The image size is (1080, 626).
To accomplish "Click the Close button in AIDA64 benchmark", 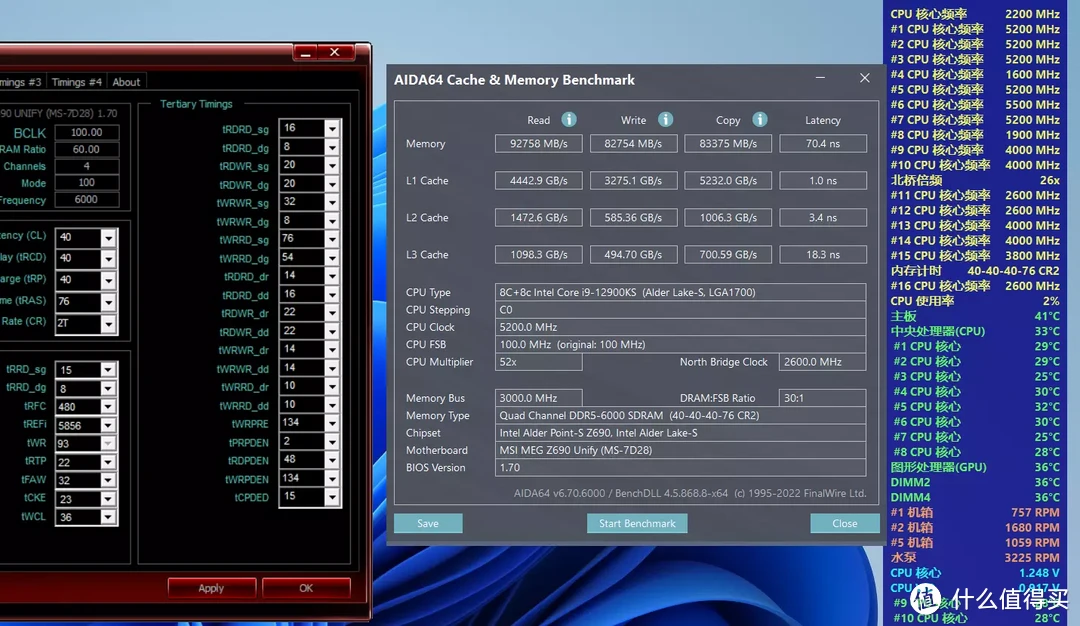I will [844, 523].
